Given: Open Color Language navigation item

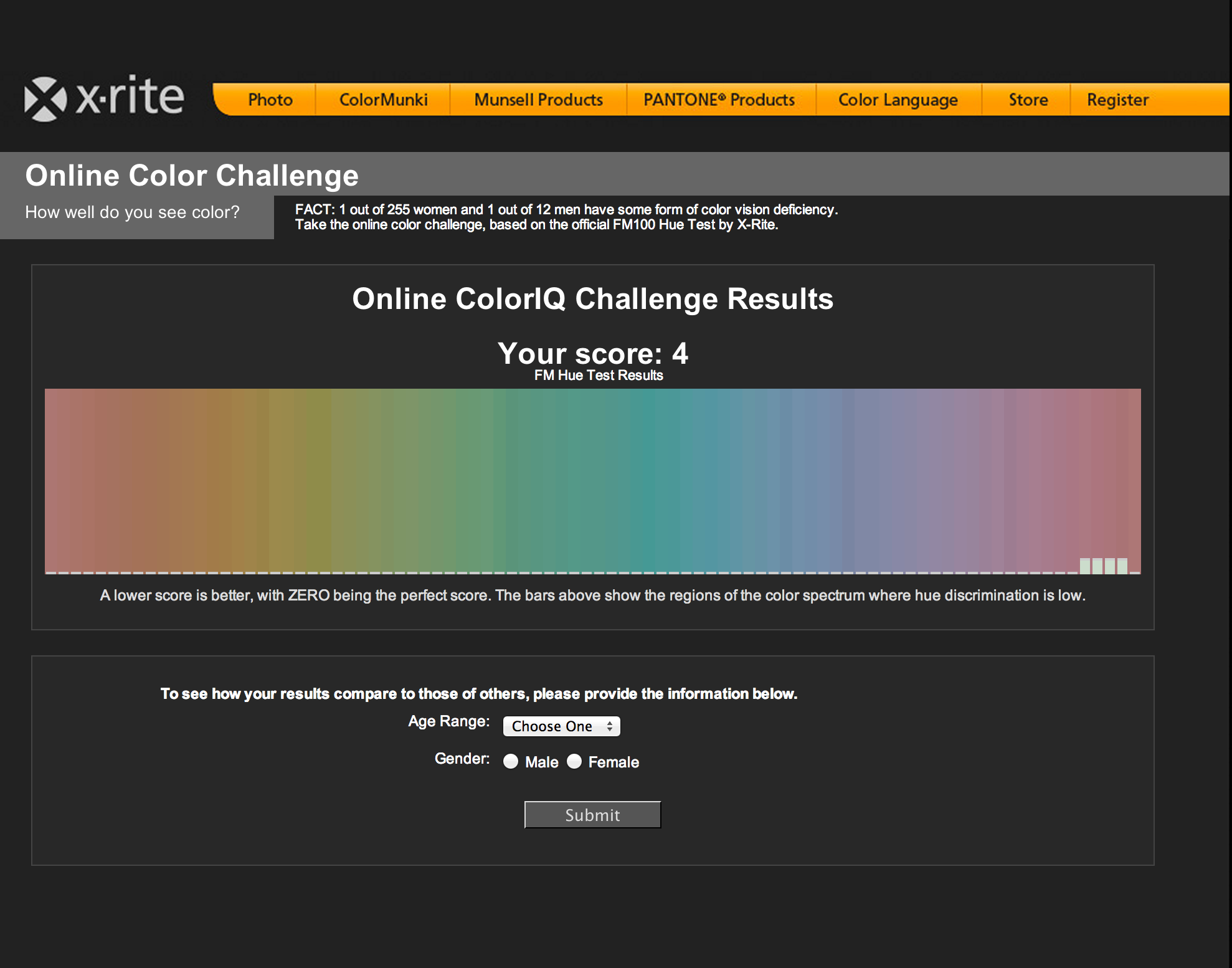Looking at the screenshot, I should pos(898,100).
